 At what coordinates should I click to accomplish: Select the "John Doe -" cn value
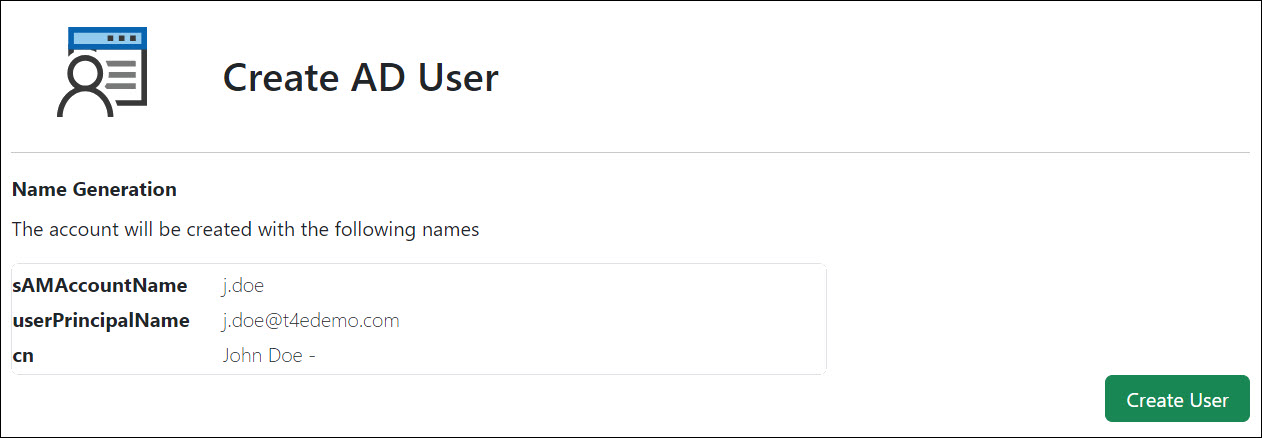pos(269,355)
